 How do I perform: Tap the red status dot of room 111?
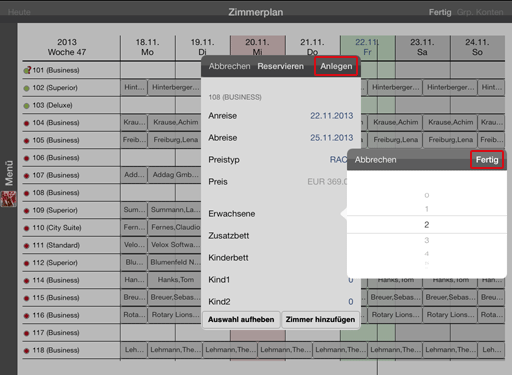26,246
